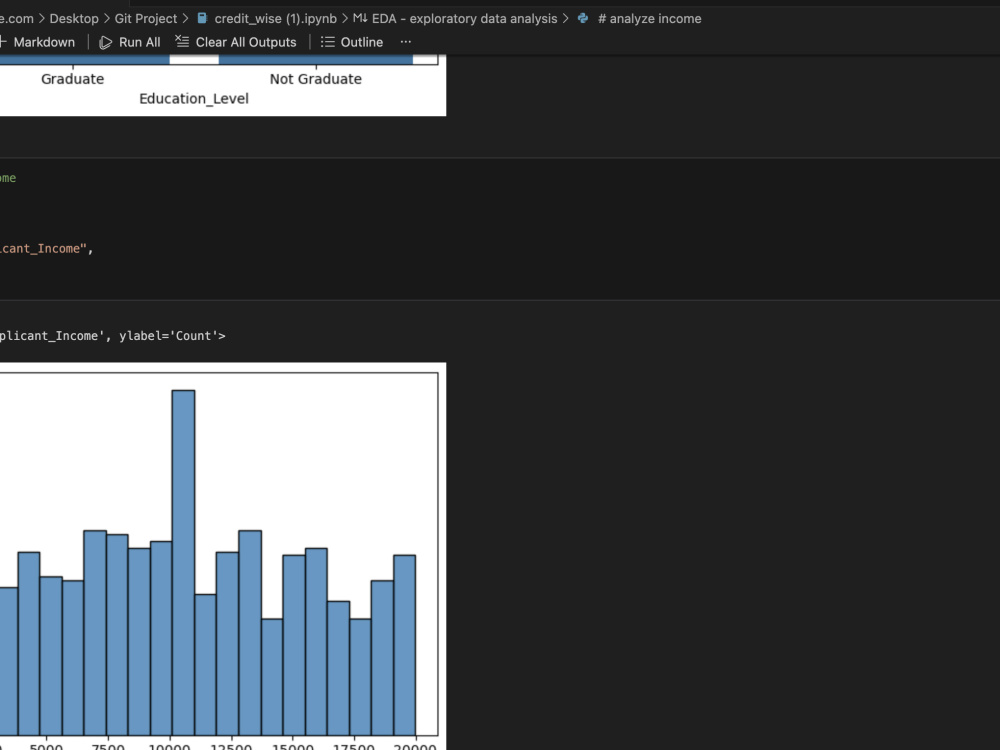Image resolution: width=1000 pixels, height=750 pixels.
Task: Click the Markdown add-cell button
Action: click(x=38, y=42)
